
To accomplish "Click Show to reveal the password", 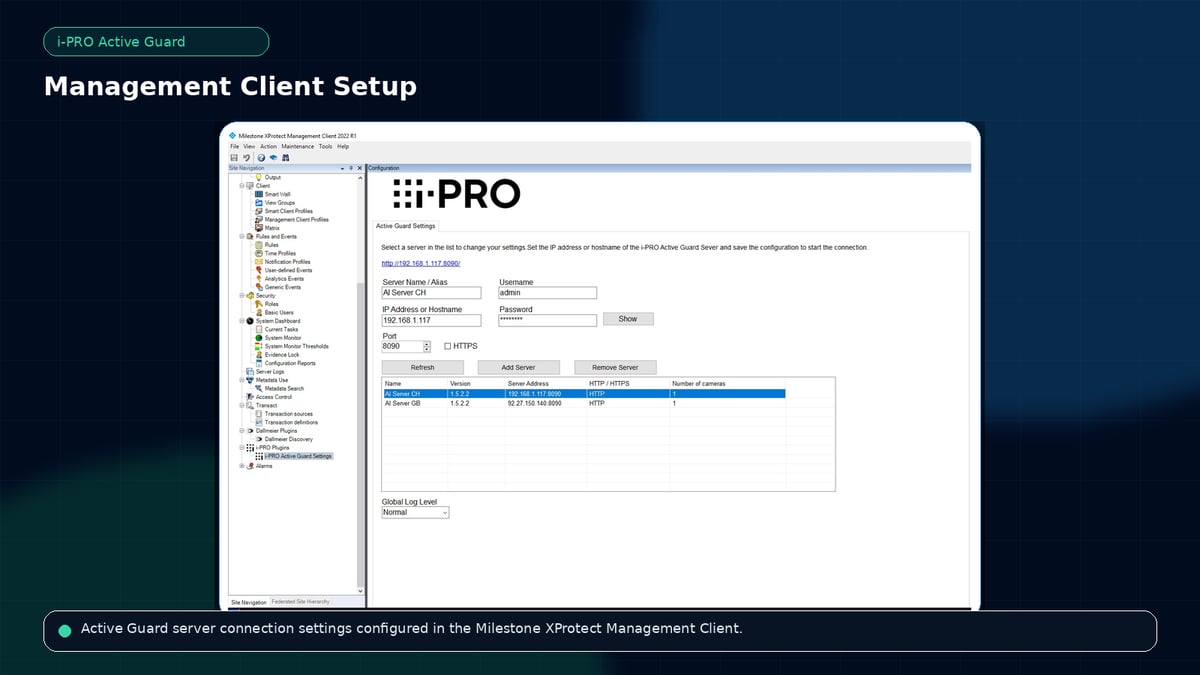I will (628, 319).
